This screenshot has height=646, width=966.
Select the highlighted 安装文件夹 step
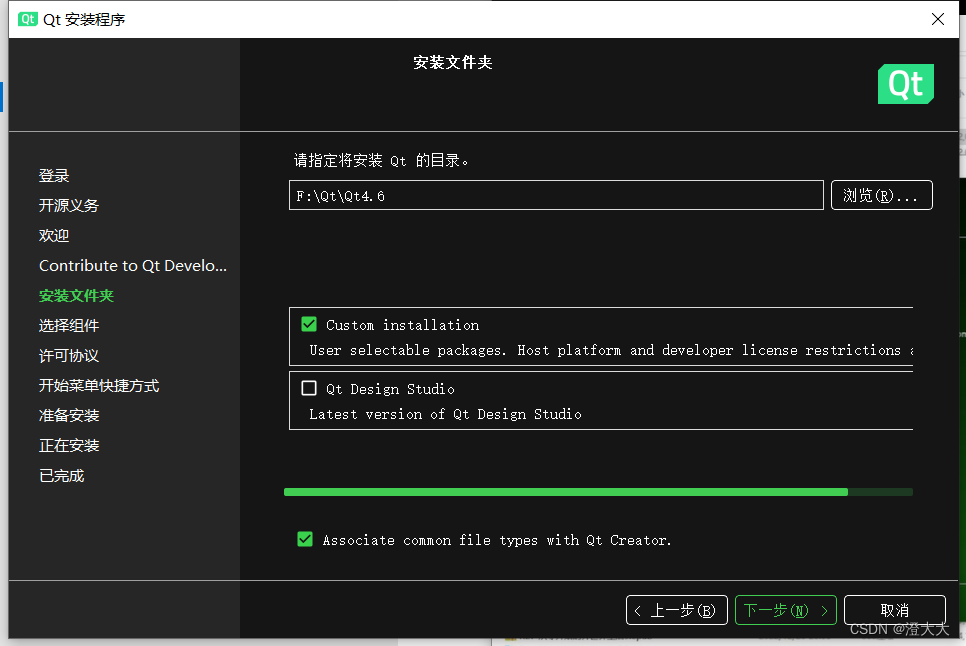pyautogui.click(x=76, y=296)
